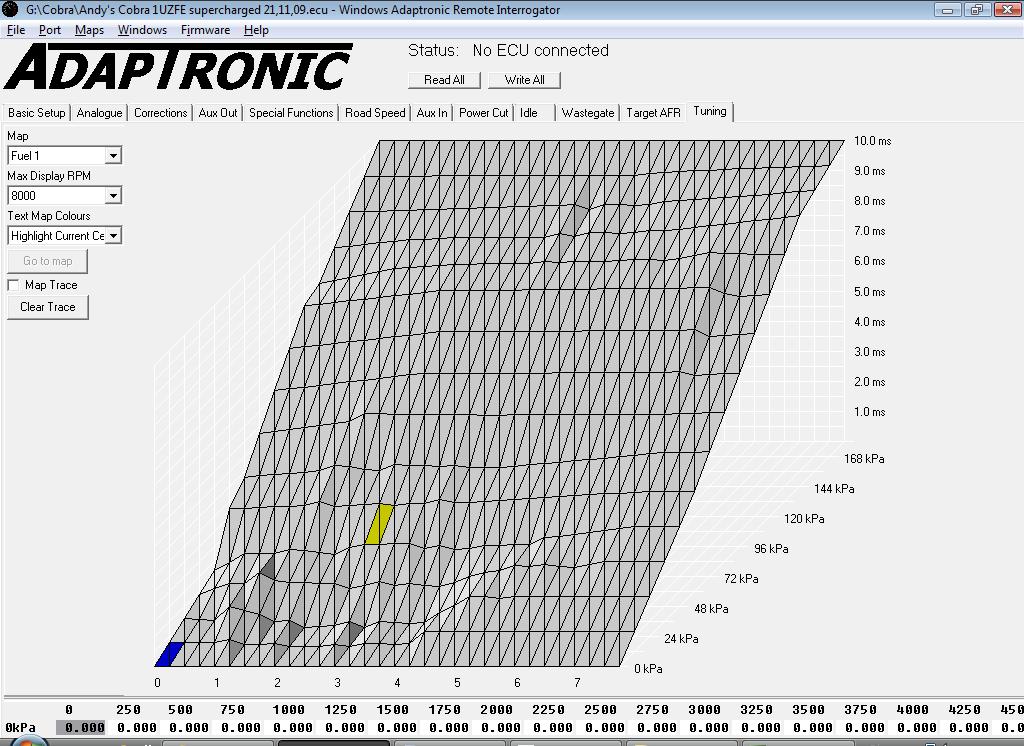
Task: Select the 0kPa cell under 500 RPM
Action: pyautogui.click(x=189, y=728)
